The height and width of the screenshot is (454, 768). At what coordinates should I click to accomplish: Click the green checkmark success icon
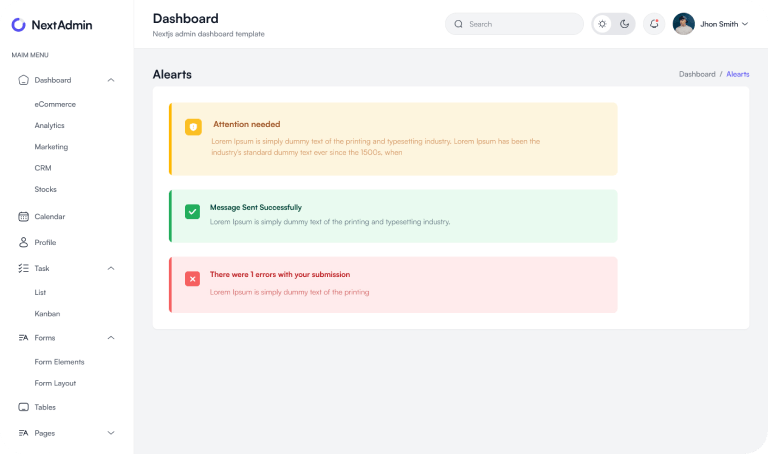pos(192,211)
